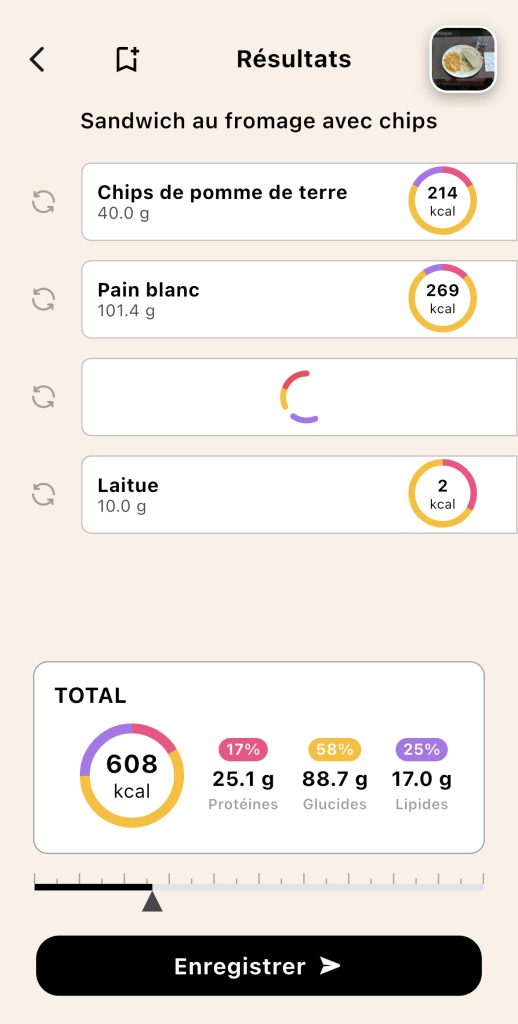This screenshot has height=1024, width=518.
Task: Refresh the Chips de pomme de terre item
Action: coord(44,202)
